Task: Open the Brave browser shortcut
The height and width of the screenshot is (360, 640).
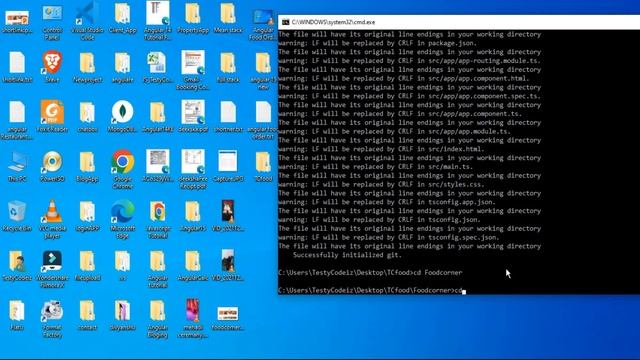Action: point(52,67)
